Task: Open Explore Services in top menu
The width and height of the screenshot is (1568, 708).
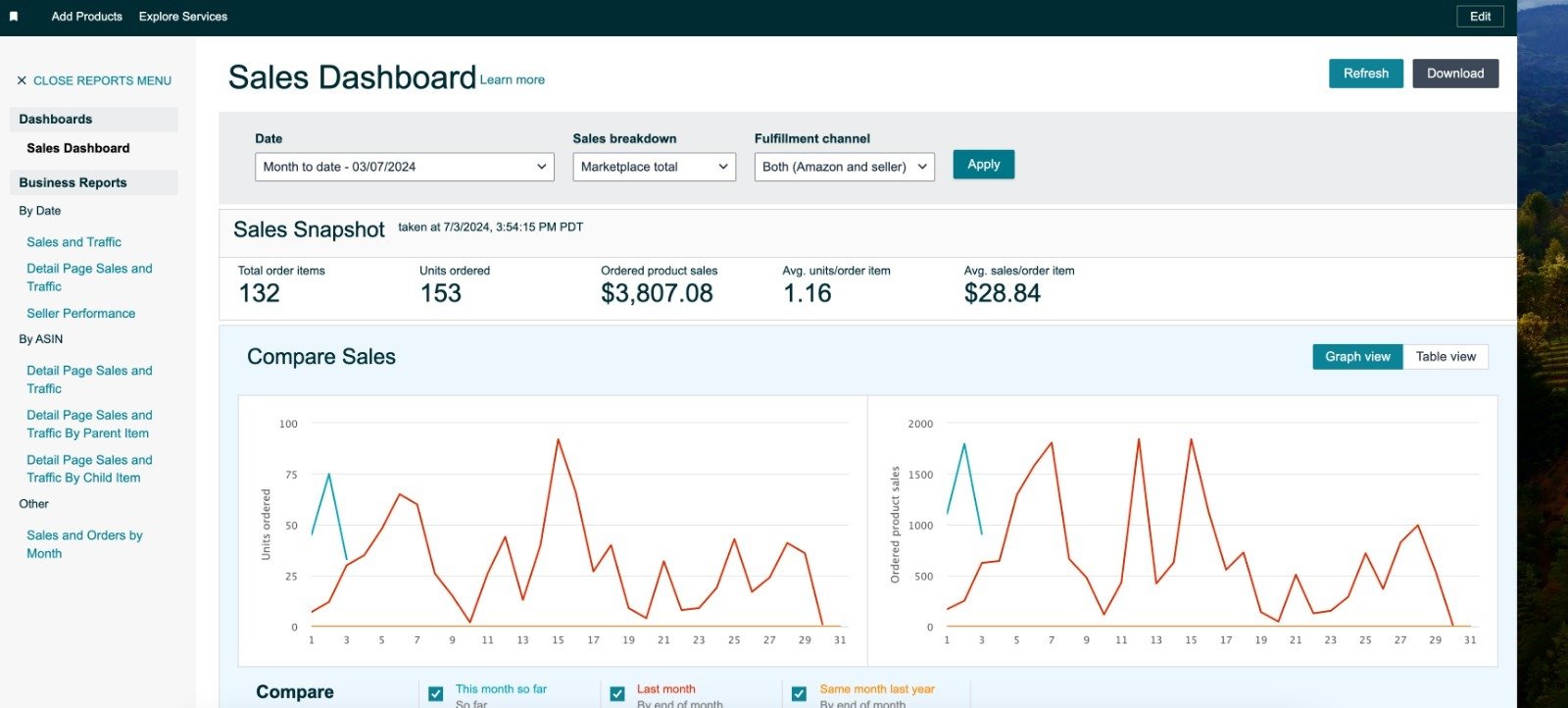Action: coord(183,17)
